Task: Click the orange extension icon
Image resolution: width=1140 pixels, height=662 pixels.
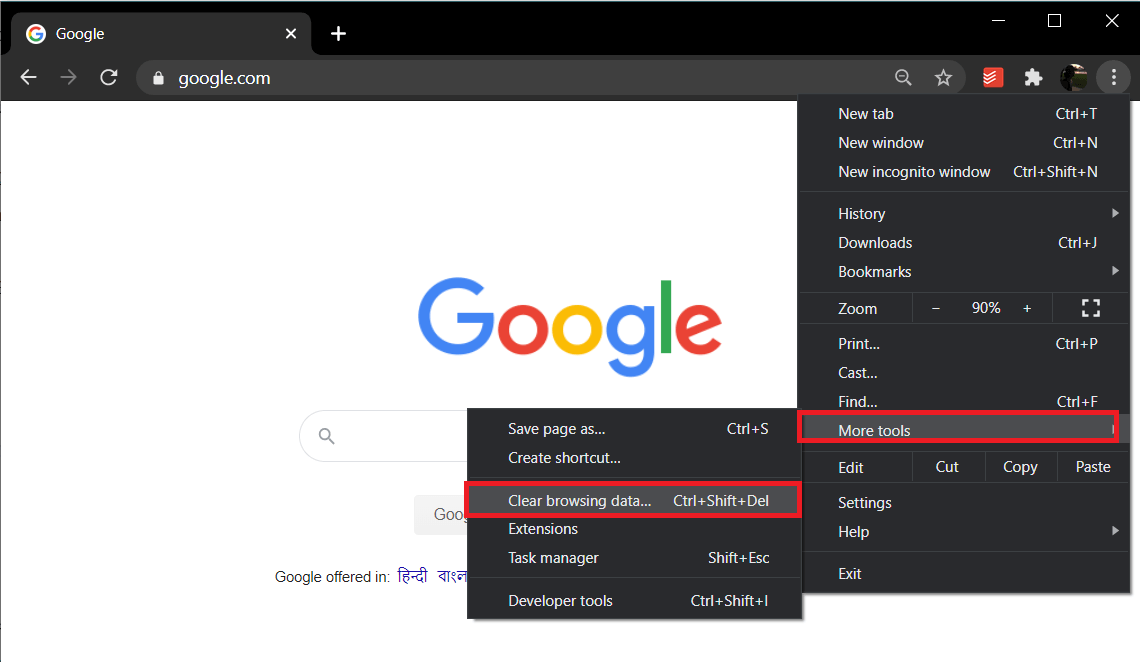Action: pos(992,77)
